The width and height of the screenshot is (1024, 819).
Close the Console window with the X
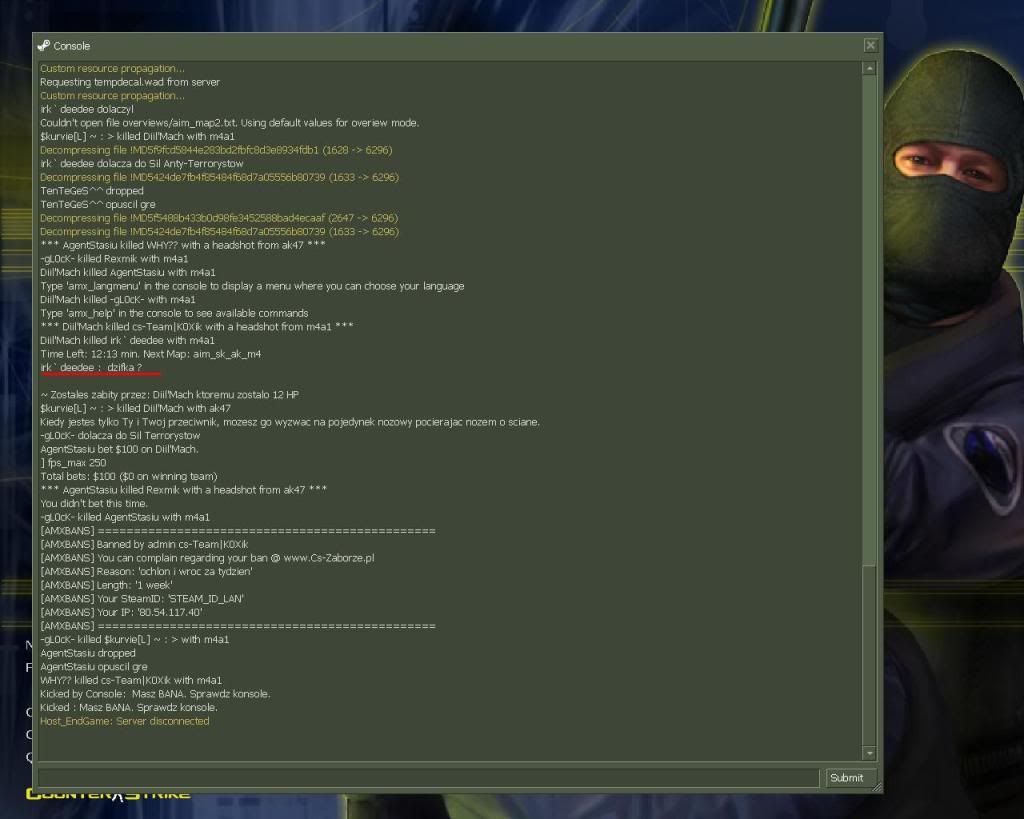click(870, 45)
